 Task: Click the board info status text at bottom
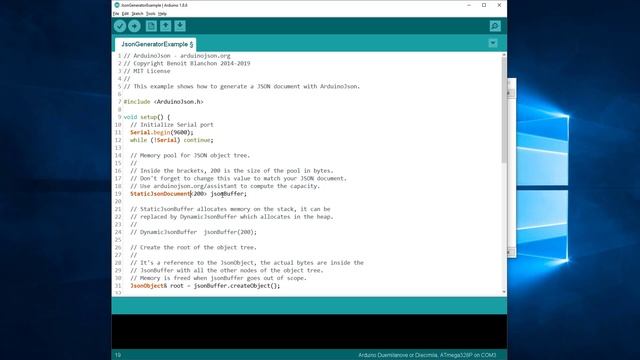(427, 355)
